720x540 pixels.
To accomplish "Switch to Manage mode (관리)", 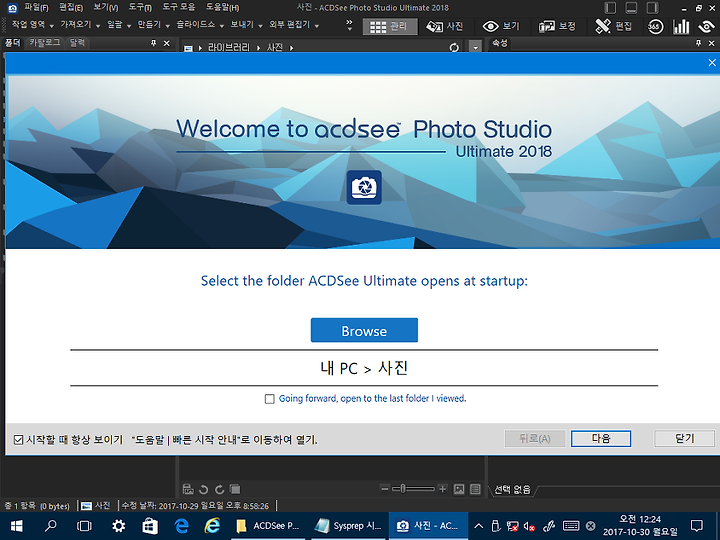I will [390, 27].
